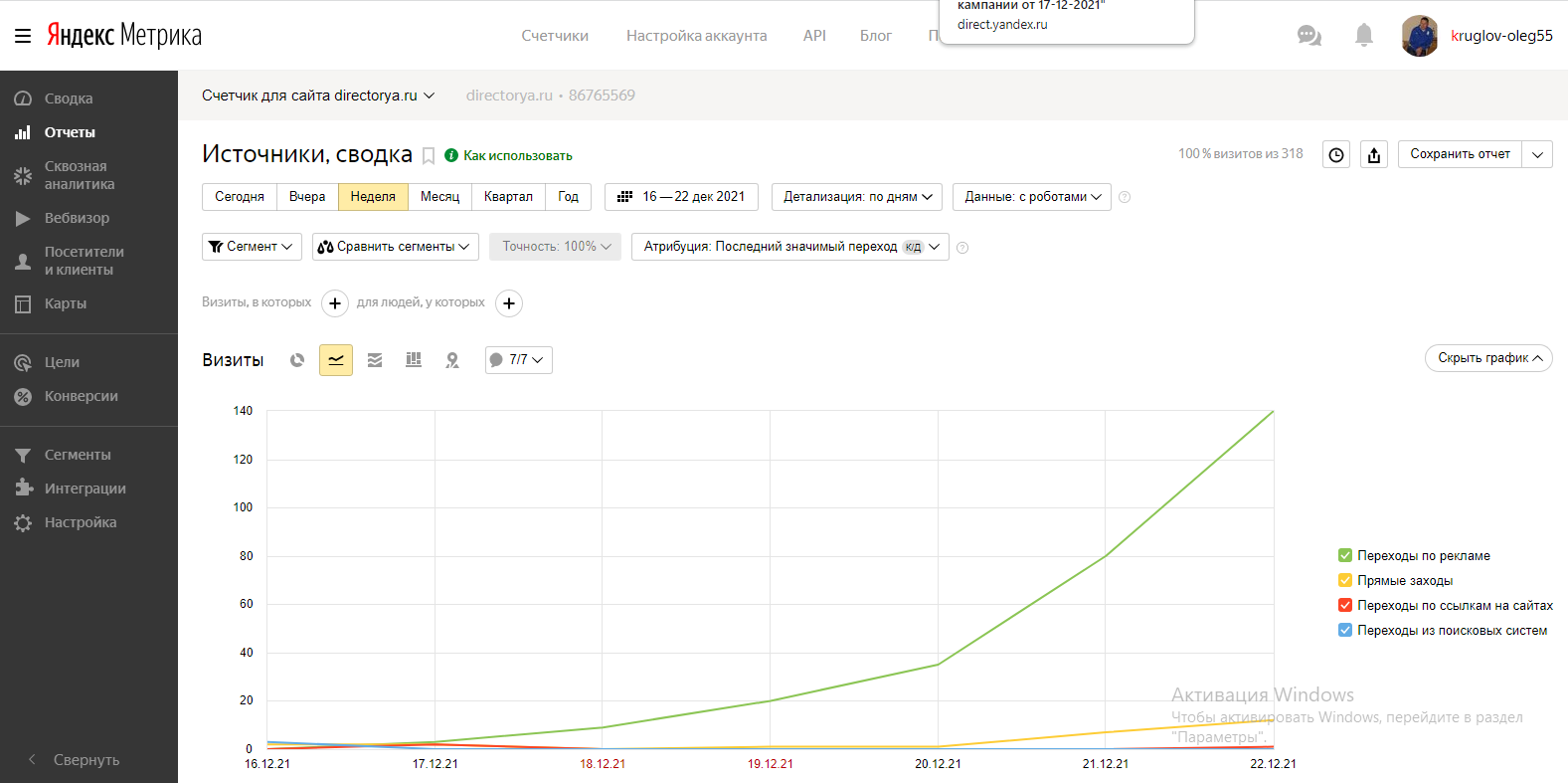The height and width of the screenshot is (783, 1568).
Task: Open Посетители и клиенты section
Action: pyautogui.click(x=85, y=261)
